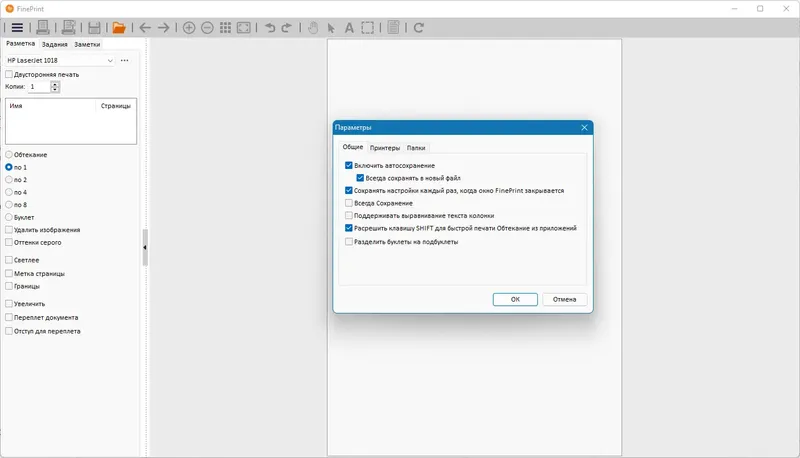Image resolution: width=800 pixels, height=458 pixels.
Task: Enable Оттенки серого checkbox
Action: [9, 242]
